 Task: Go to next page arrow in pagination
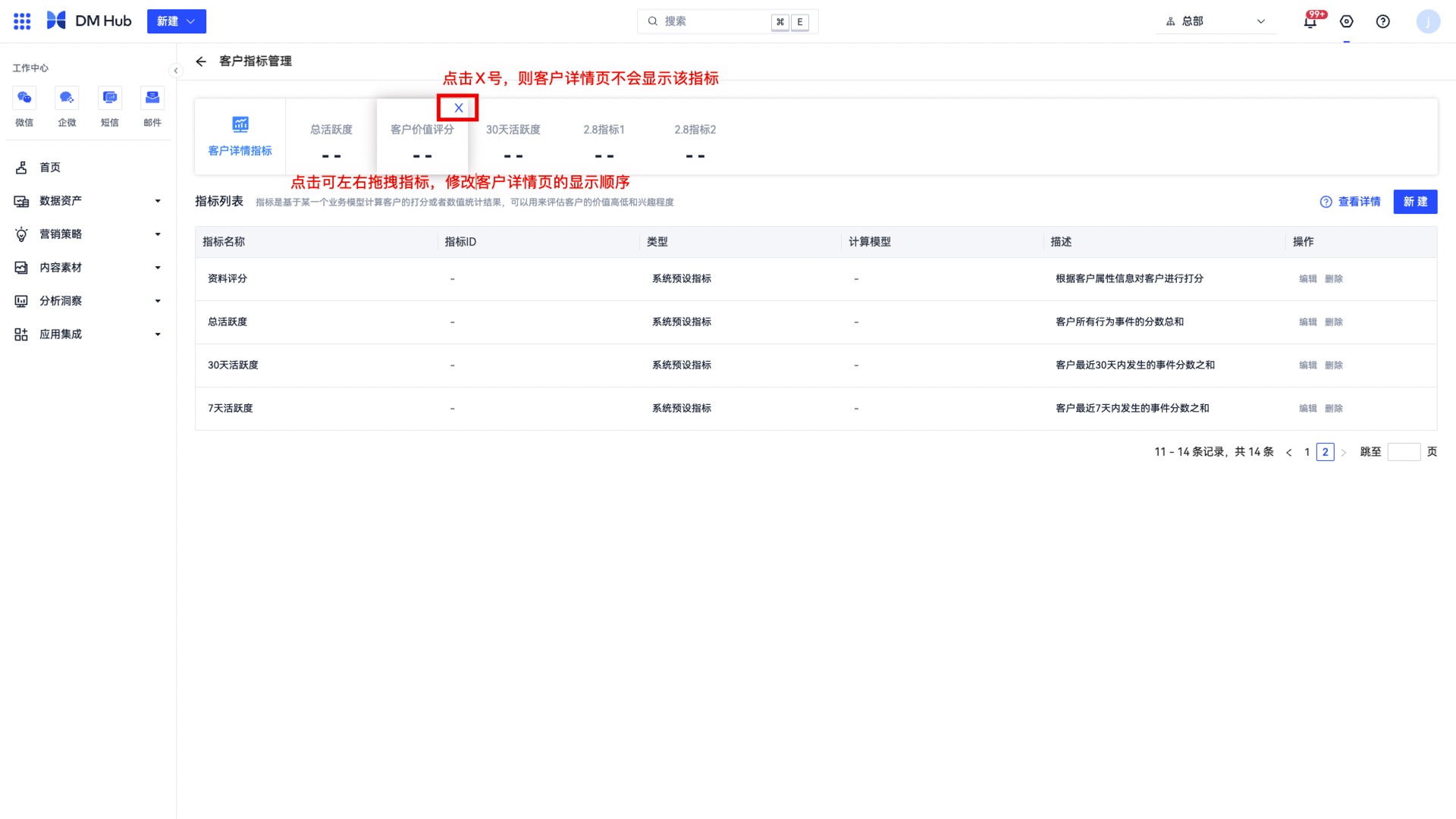(1344, 453)
